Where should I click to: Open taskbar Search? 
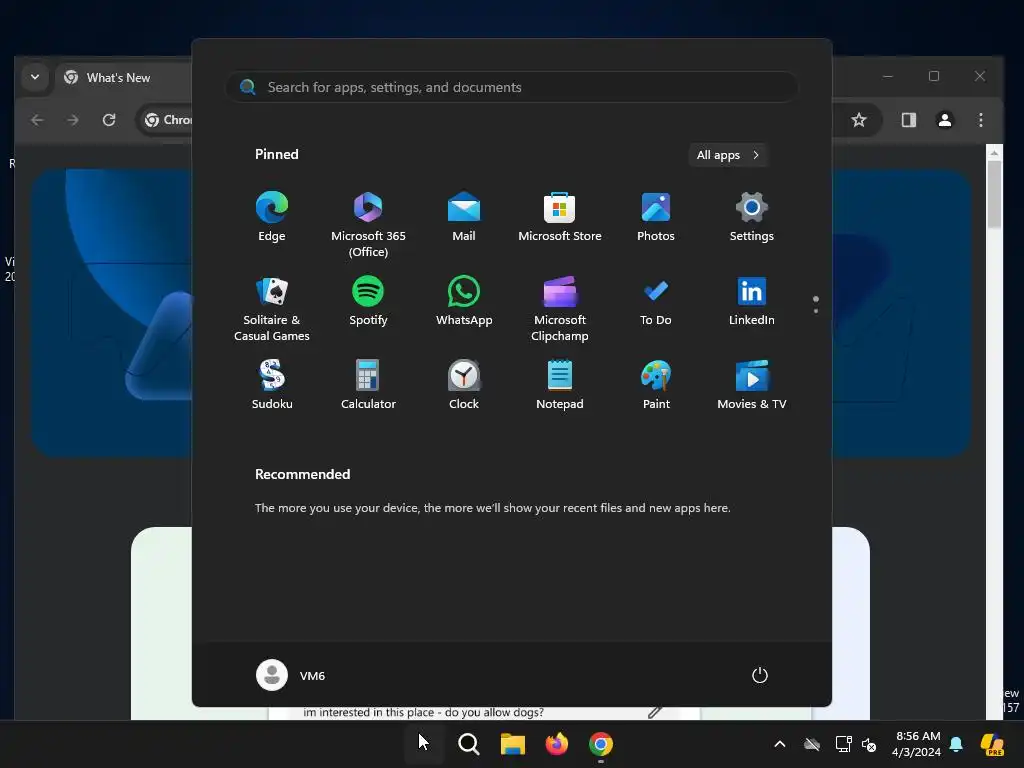tap(468, 743)
